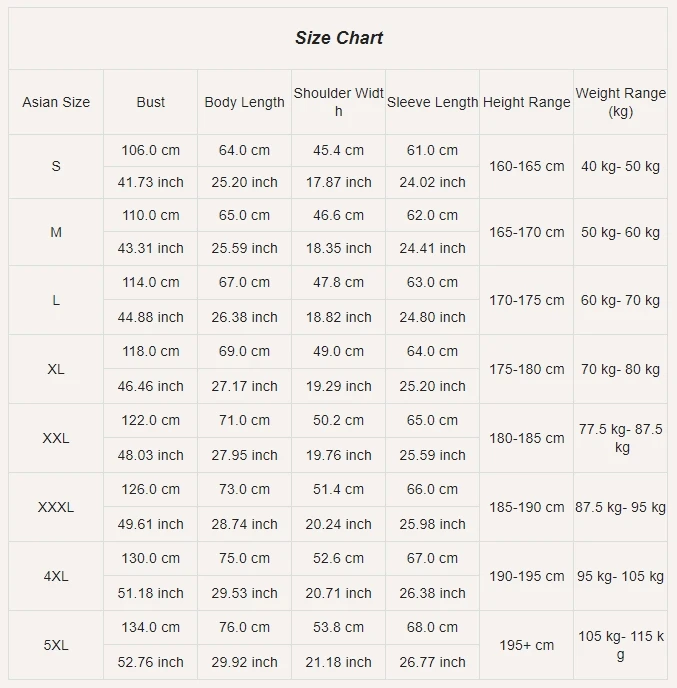This screenshot has width=677, height=688.
Task: Select the Body Length header cell
Action: [244, 102]
